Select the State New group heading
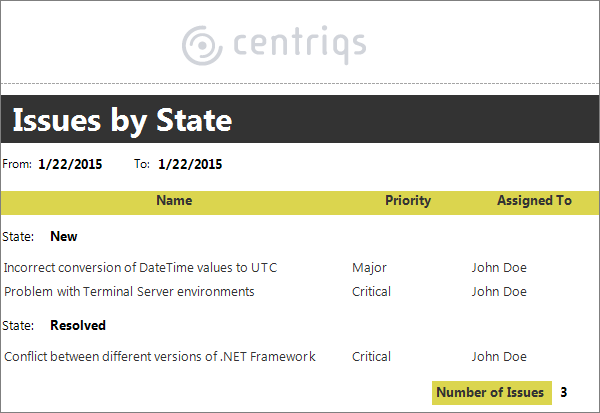600x413 pixels. [40, 237]
